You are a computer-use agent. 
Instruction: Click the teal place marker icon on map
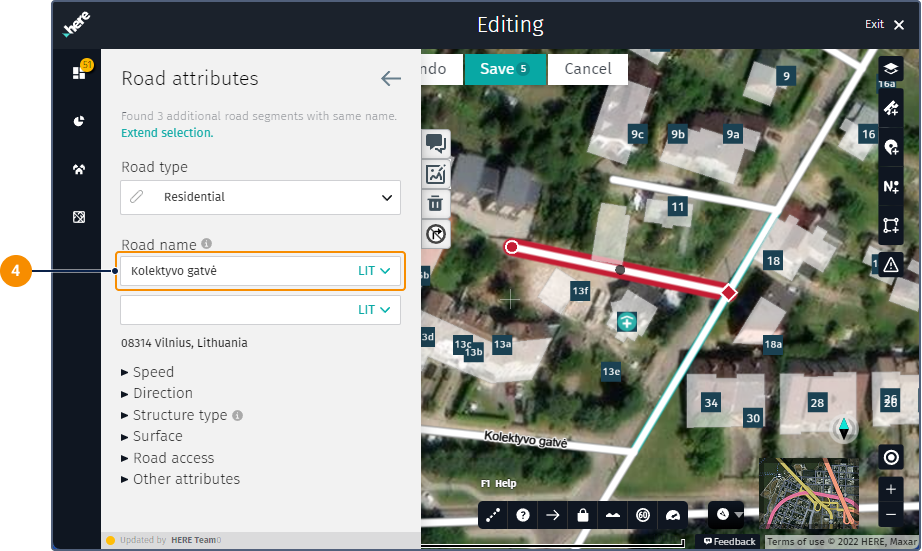coord(627,322)
